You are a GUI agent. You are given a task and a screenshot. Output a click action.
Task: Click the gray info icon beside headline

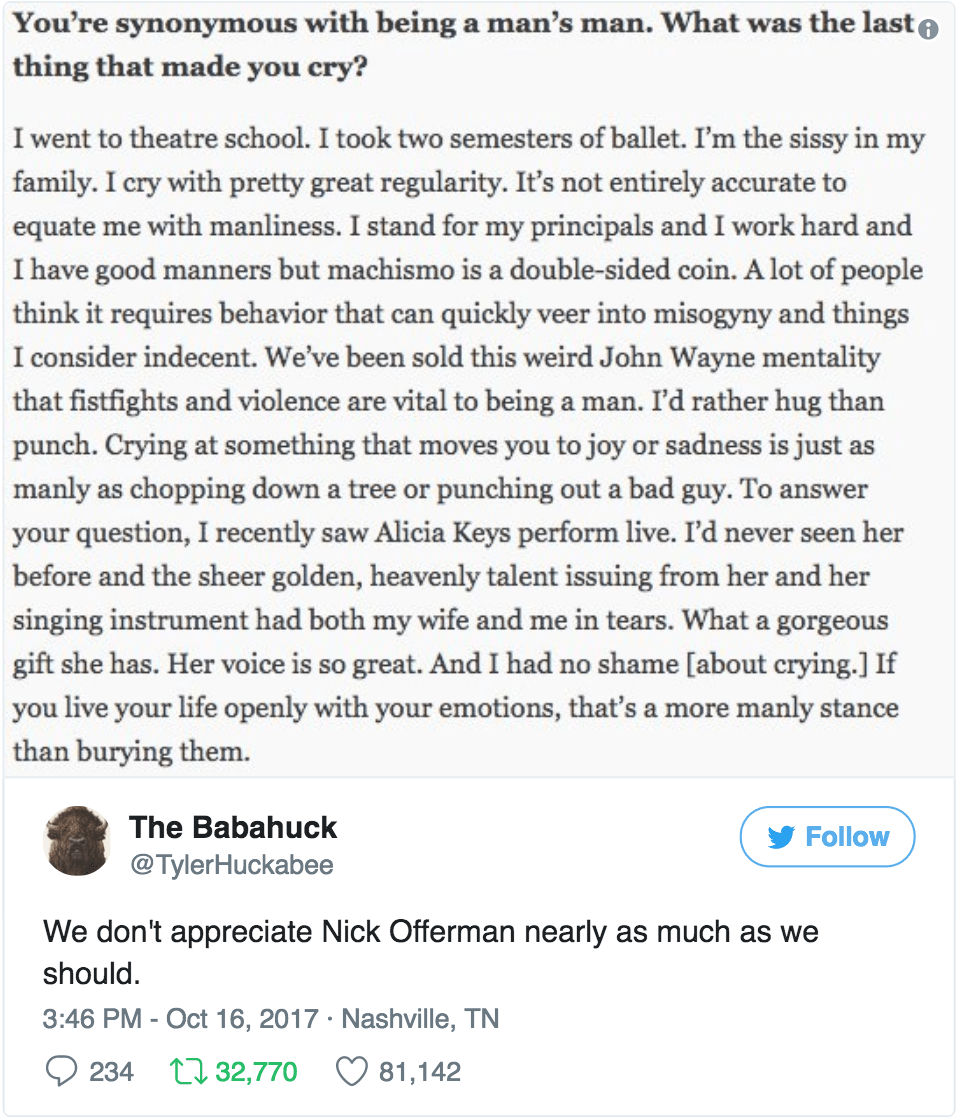(x=929, y=30)
